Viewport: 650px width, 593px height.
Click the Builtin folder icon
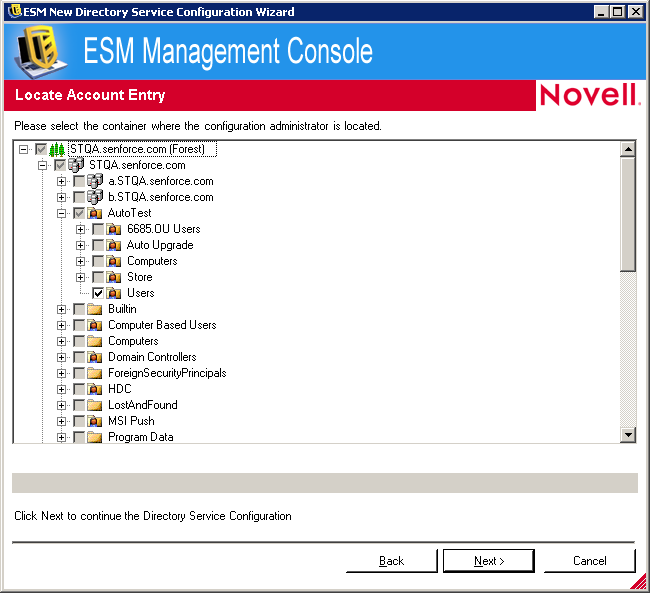pyautogui.click(x=95, y=309)
